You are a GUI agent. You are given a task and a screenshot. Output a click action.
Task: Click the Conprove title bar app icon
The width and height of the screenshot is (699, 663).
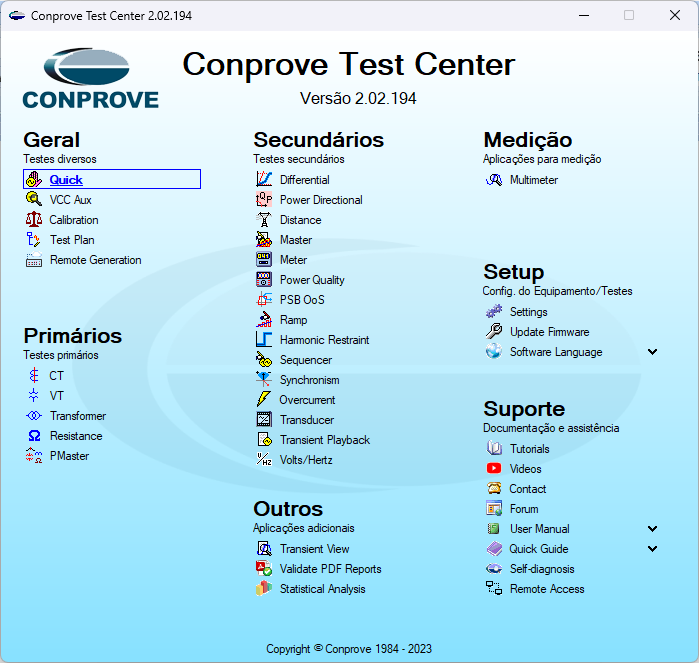click(17, 16)
